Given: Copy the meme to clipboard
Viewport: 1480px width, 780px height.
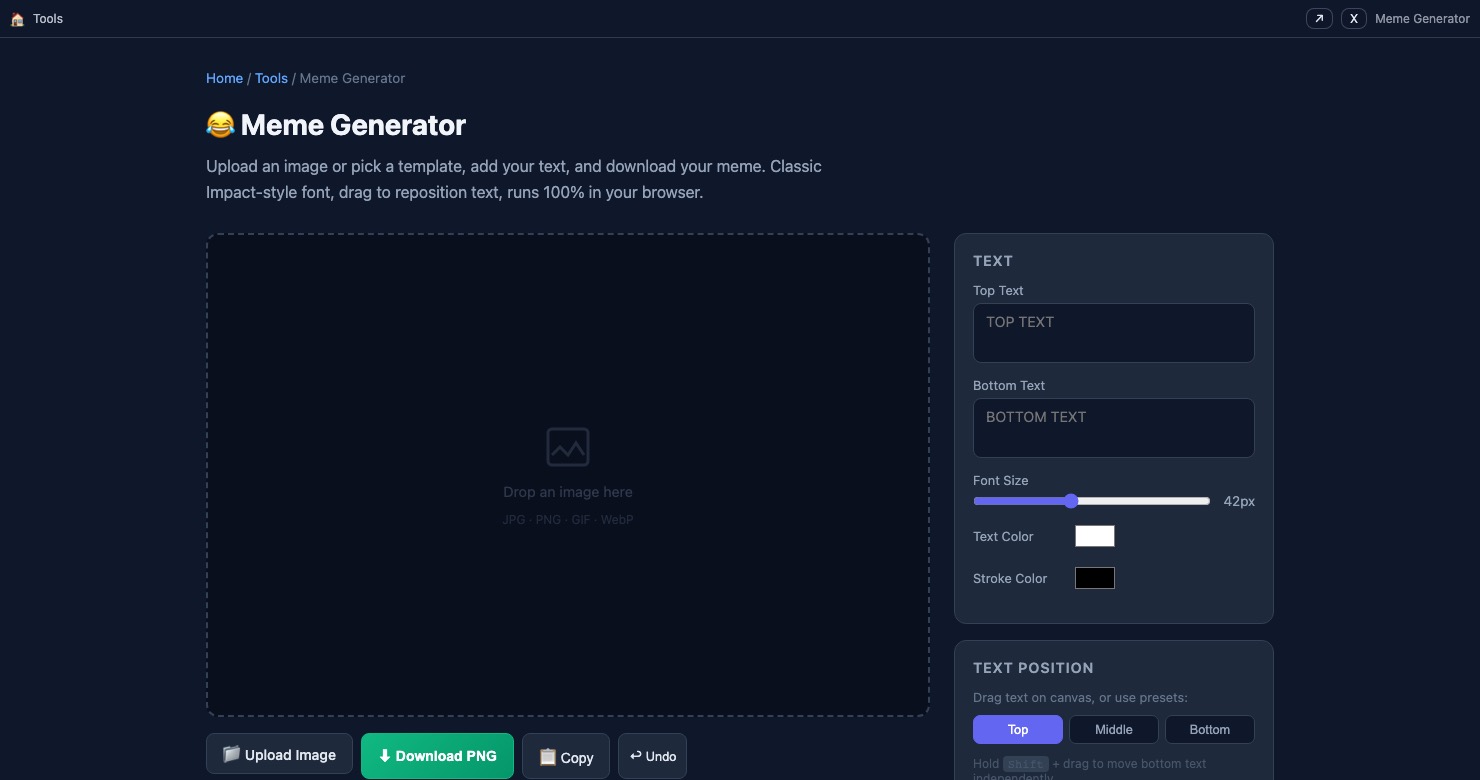Looking at the screenshot, I should pyautogui.click(x=565, y=757).
